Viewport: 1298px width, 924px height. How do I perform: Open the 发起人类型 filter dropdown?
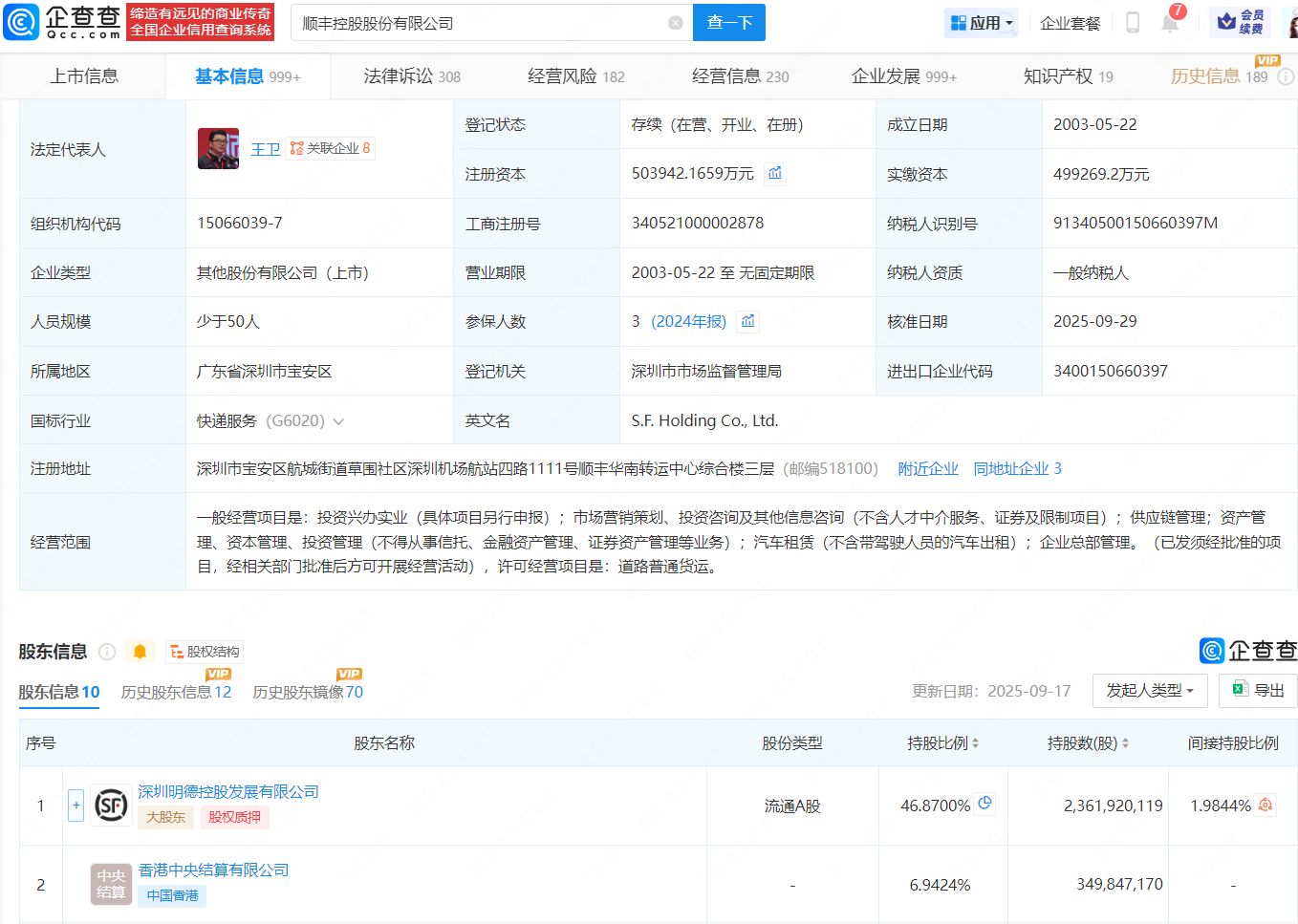(x=1149, y=690)
